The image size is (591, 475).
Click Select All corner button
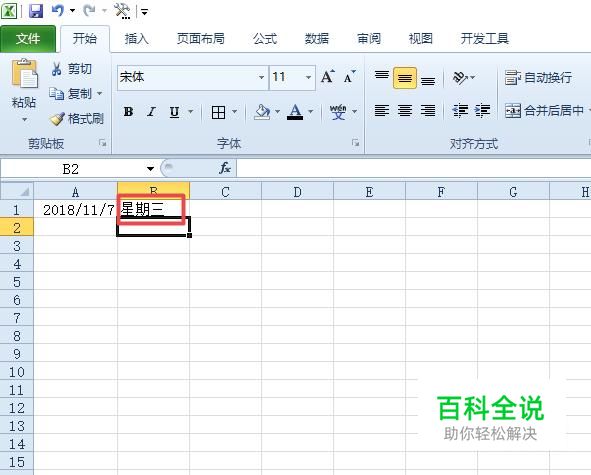point(17,191)
